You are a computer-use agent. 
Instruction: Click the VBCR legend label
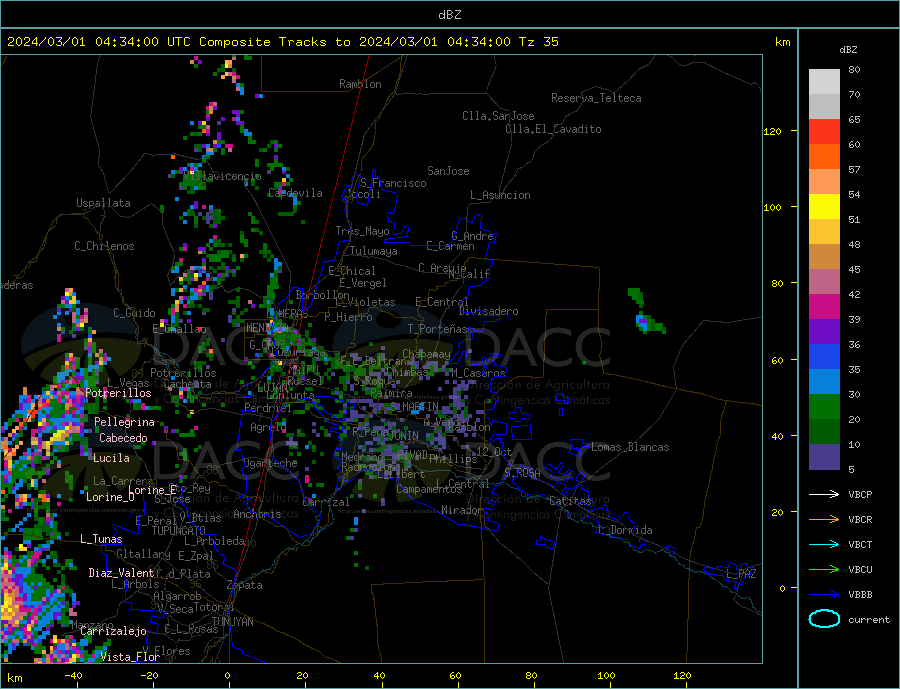[860, 520]
